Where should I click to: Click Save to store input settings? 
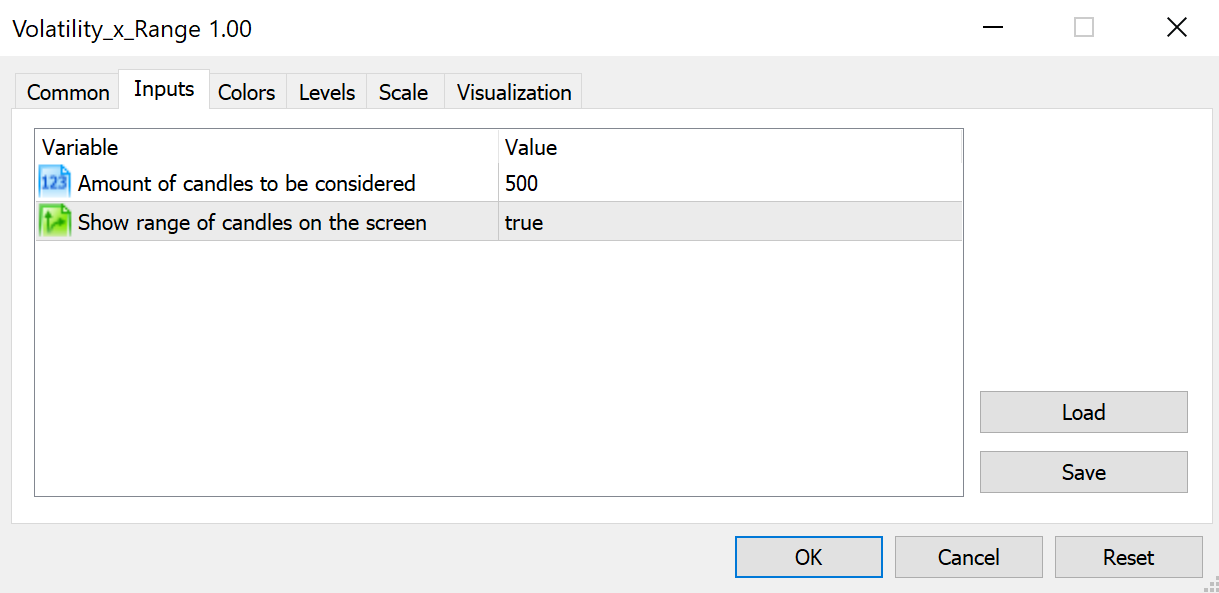1083,471
